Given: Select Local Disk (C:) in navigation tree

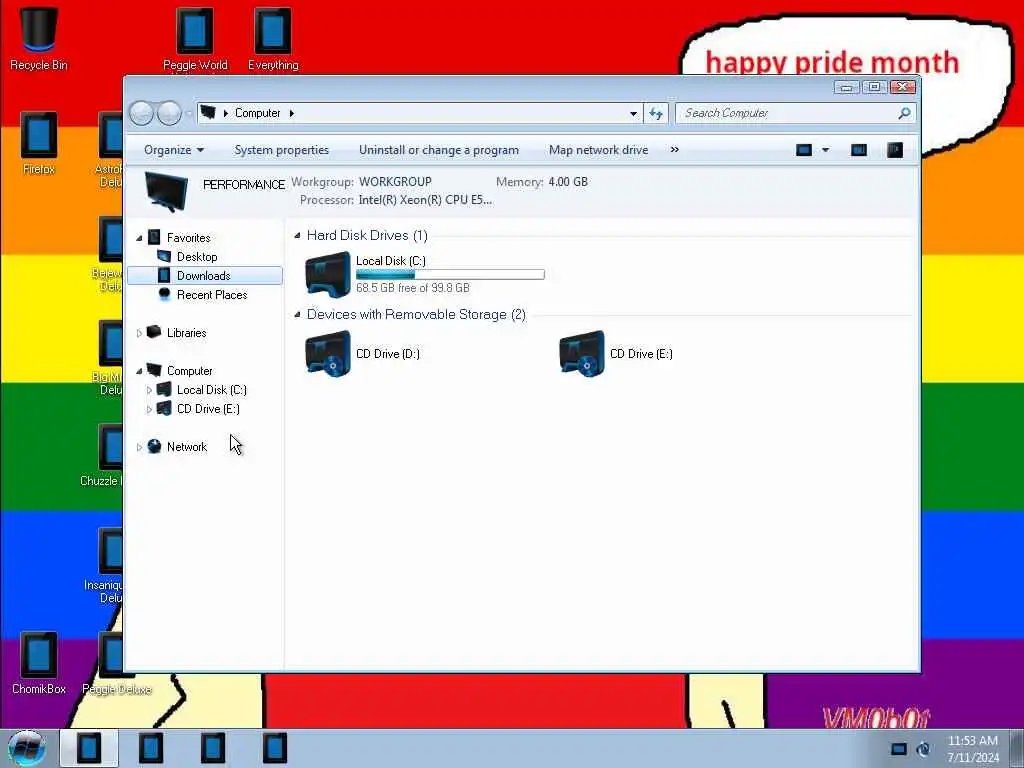Looking at the screenshot, I should pyautogui.click(x=211, y=390).
